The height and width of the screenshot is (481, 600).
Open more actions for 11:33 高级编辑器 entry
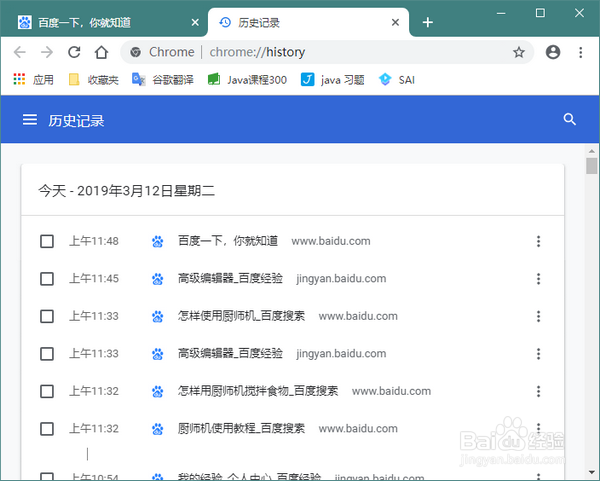[x=538, y=354]
